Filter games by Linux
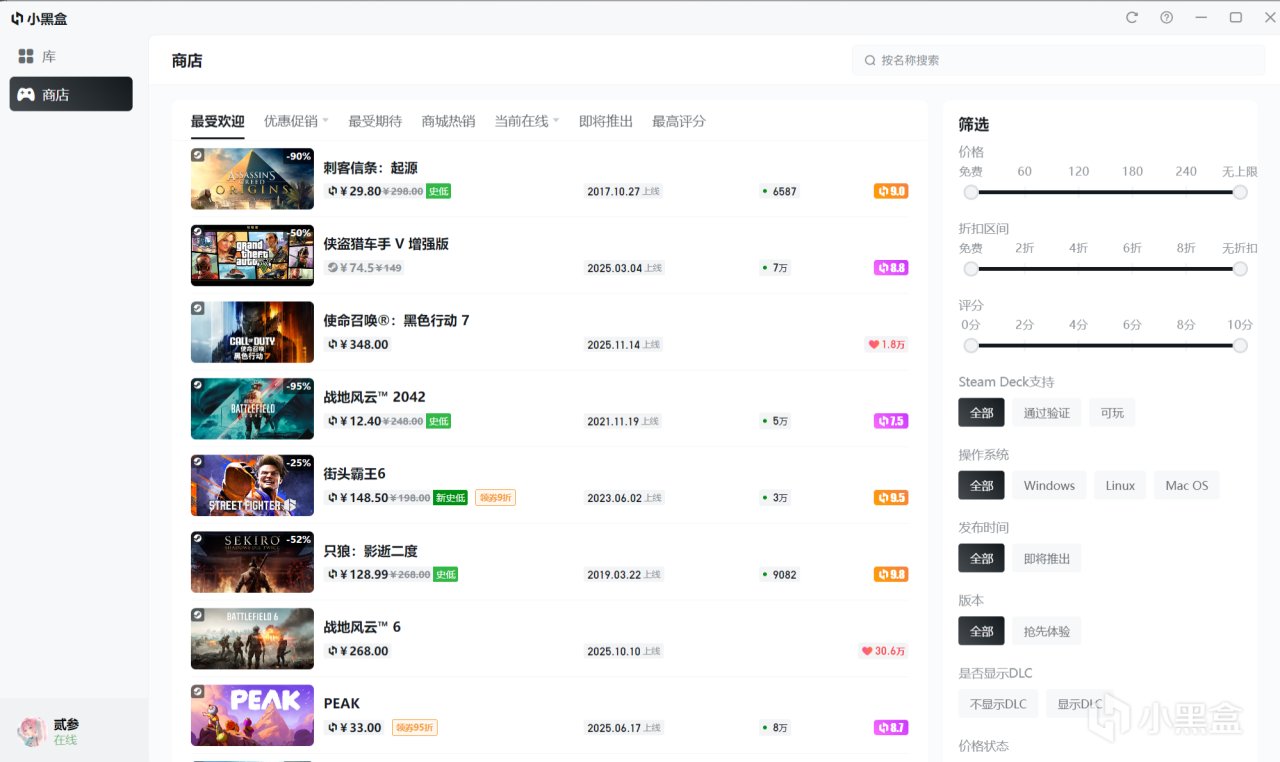Viewport: 1280px width, 762px height. 1120,486
